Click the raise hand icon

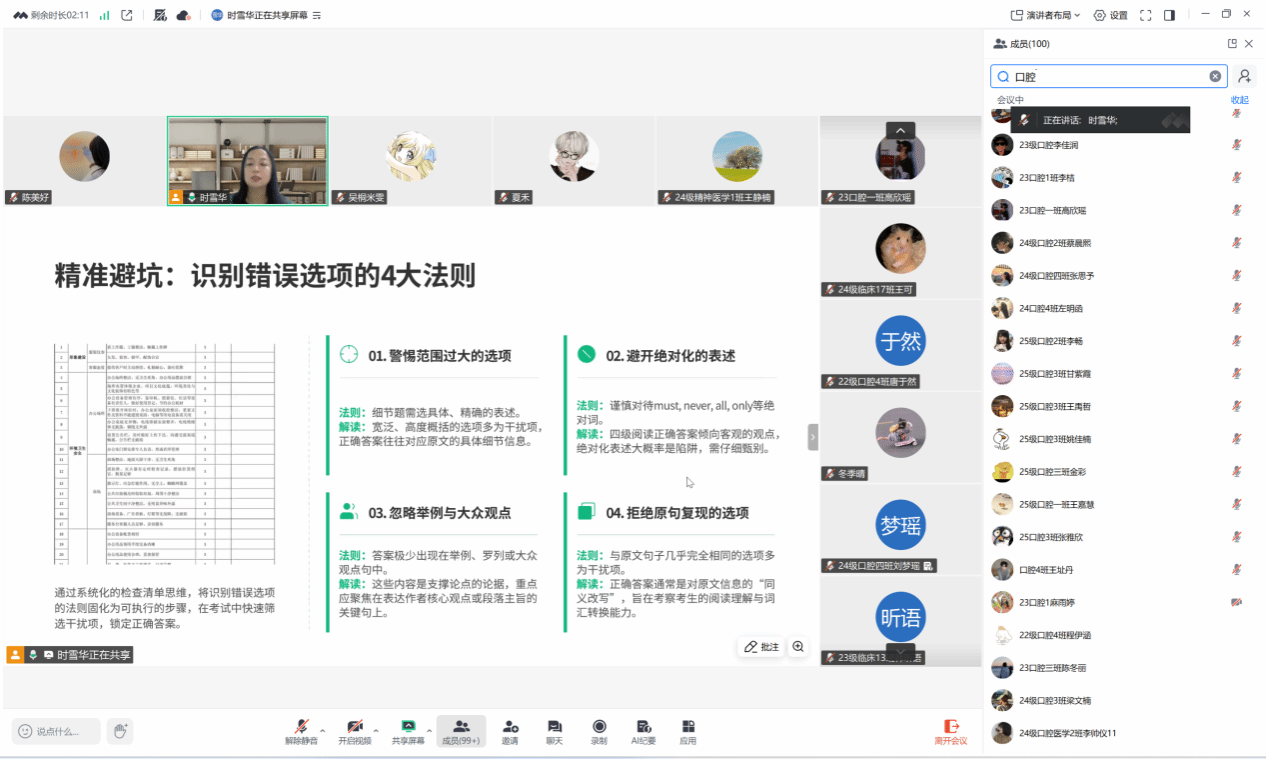[x=121, y=731]
